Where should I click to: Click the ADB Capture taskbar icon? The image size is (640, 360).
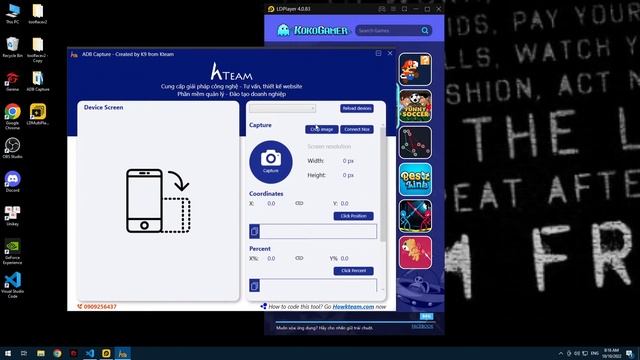[122, 353]
